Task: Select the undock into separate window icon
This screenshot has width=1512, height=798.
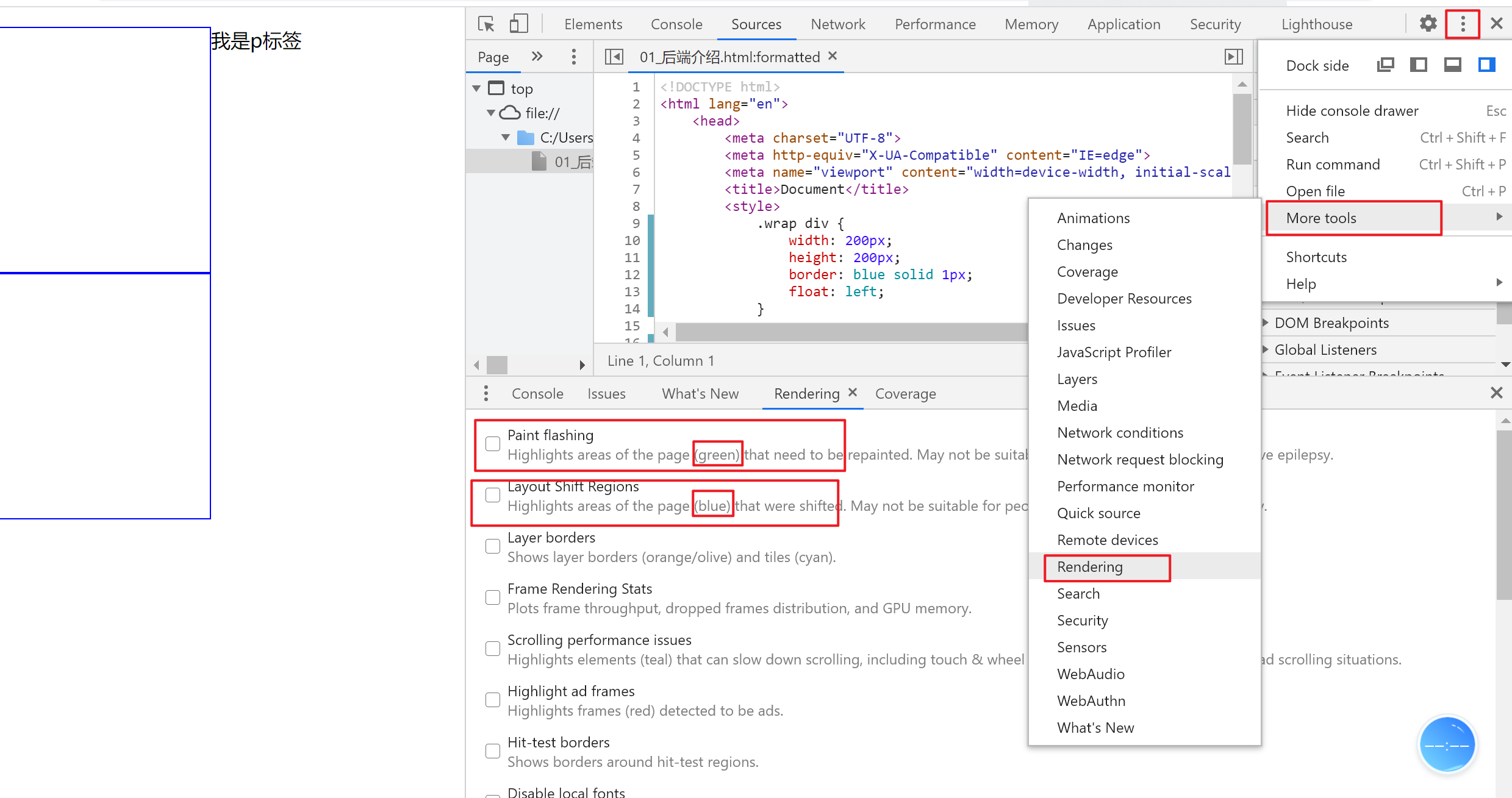Action: coord(1385,65)
